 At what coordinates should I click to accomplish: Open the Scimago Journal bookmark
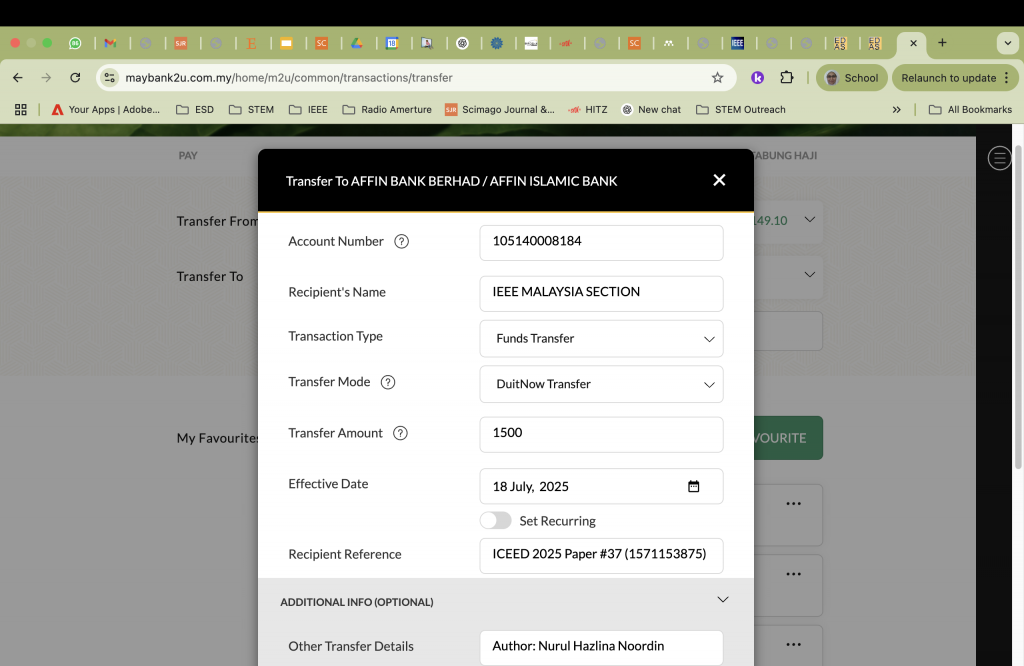[x=500, y=110]
